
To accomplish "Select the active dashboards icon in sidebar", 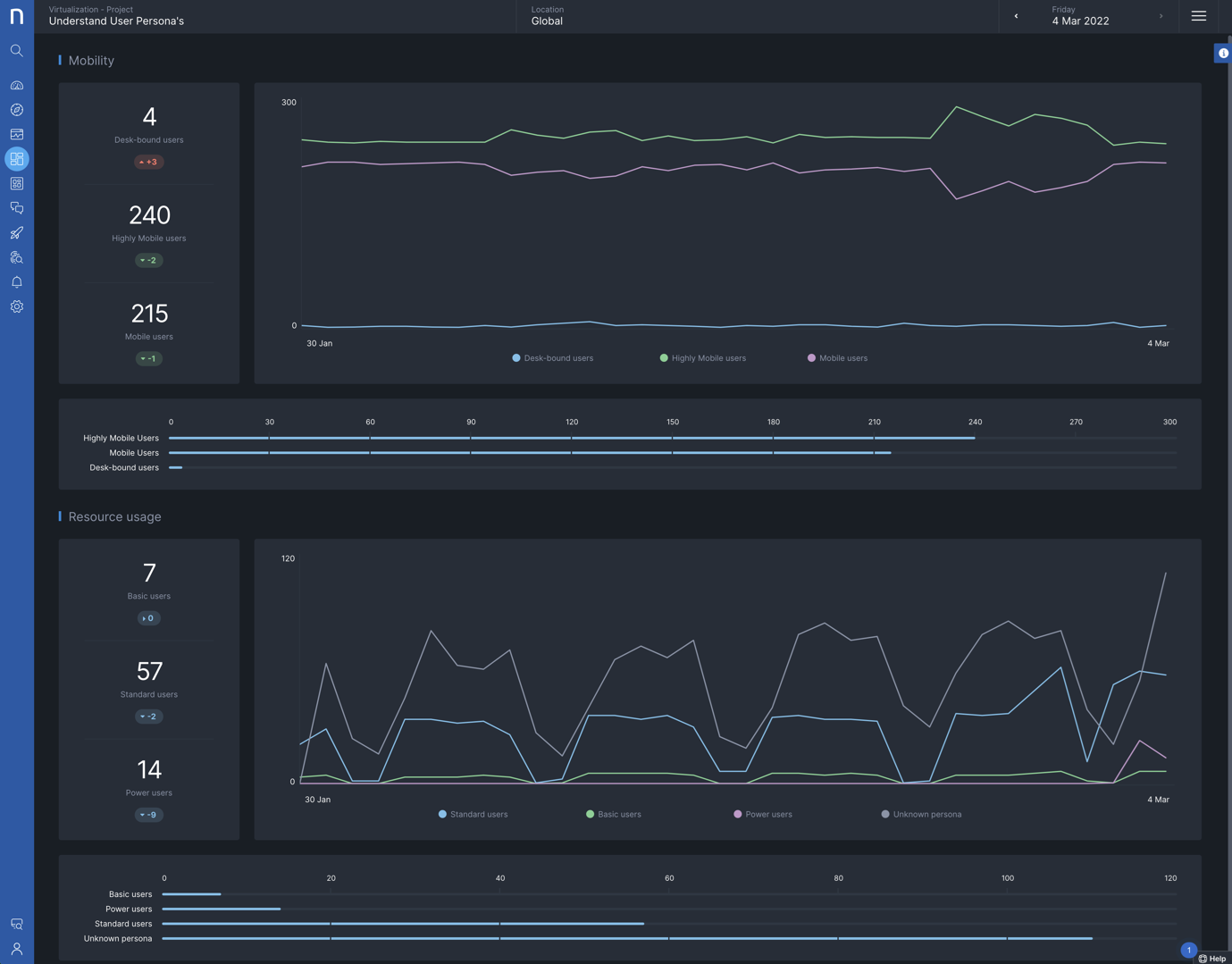I will pyautogui.click(x=17, y=159).
